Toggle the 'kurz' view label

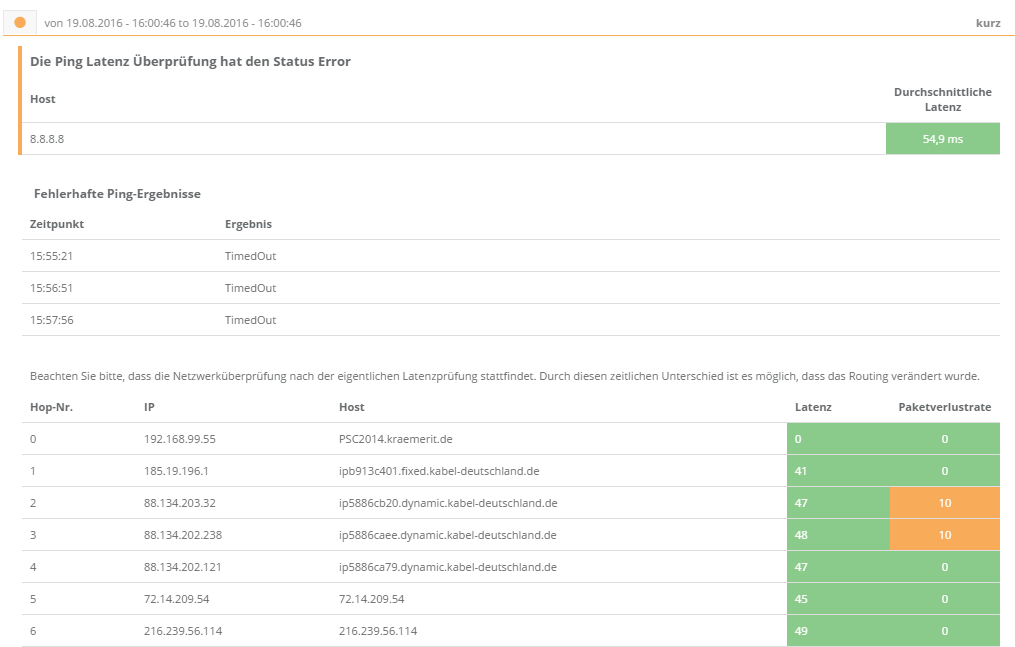(987, 22)
